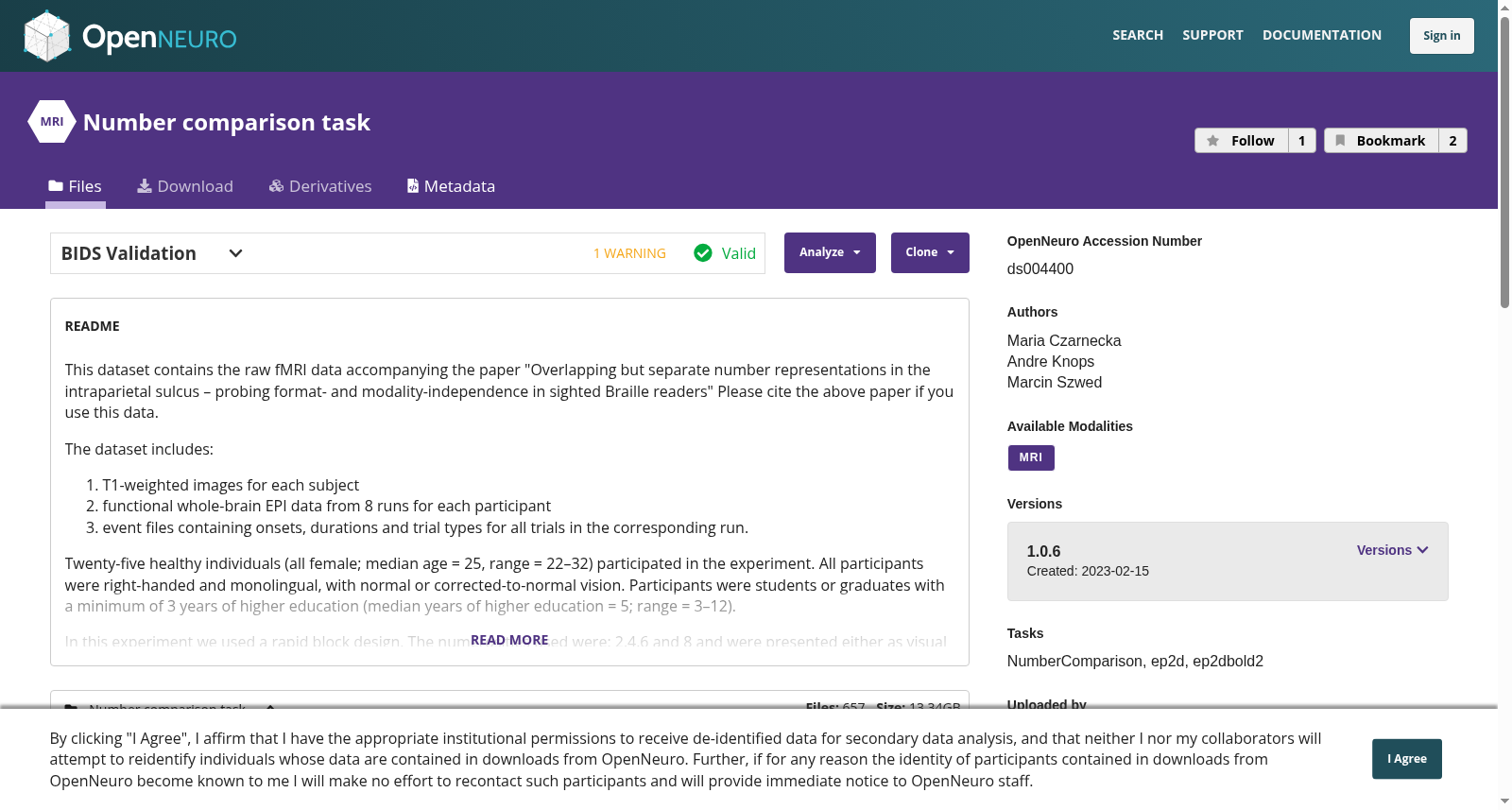
Task: Click the MRI modality tag
Action: click(1031, 457)
